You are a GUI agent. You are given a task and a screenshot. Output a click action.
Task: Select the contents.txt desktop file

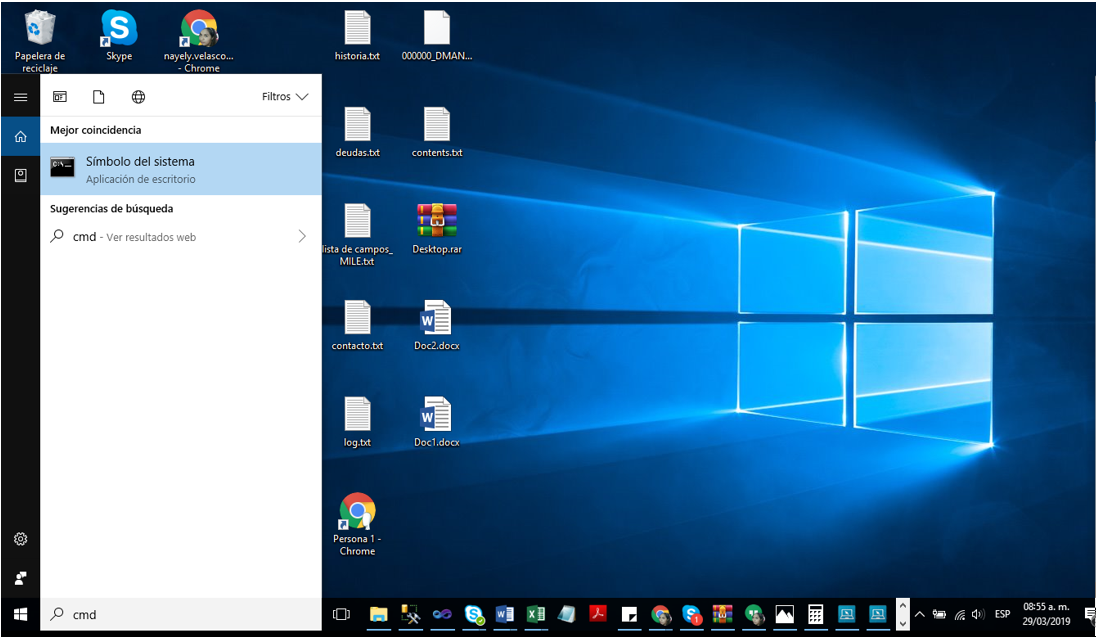click(437, 132)
